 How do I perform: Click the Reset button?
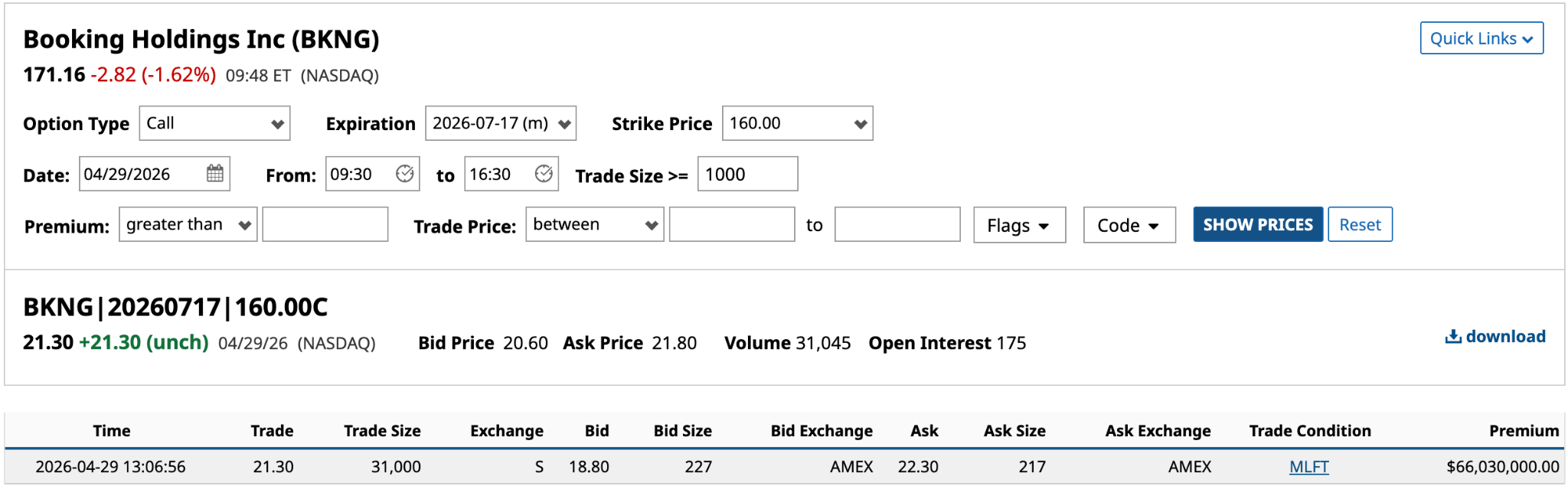coord(1360,224)
